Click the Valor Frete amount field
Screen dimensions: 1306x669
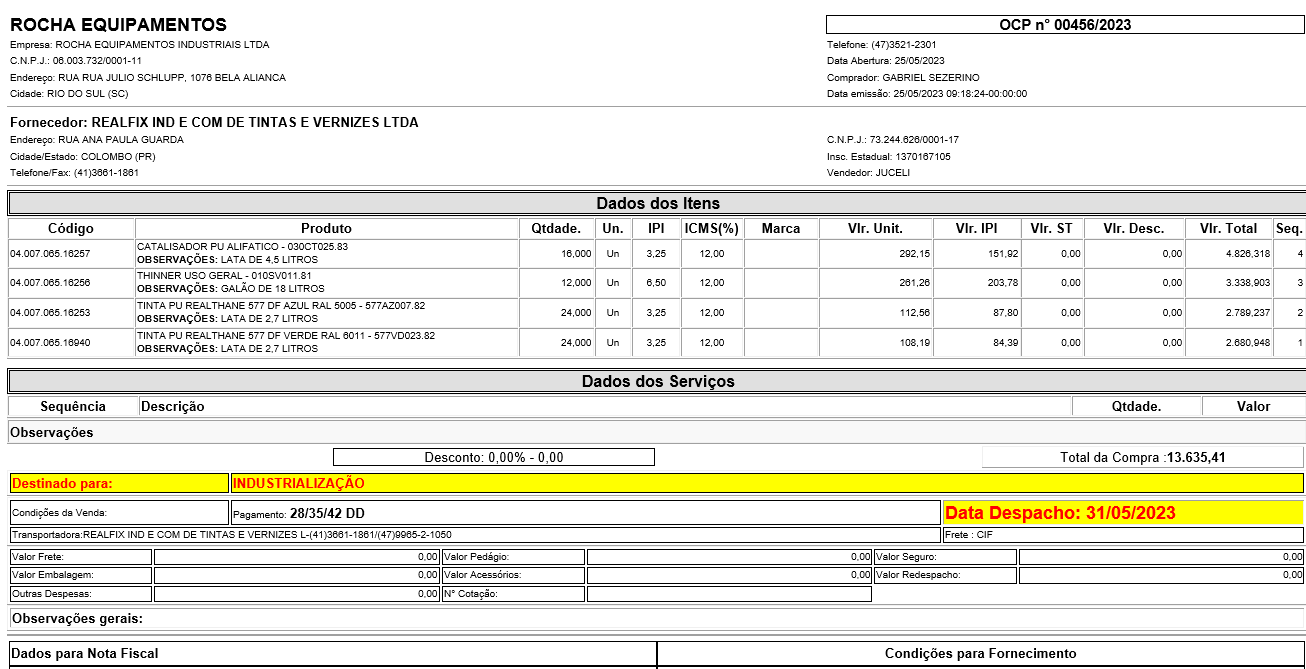click(x=296, y=556)
